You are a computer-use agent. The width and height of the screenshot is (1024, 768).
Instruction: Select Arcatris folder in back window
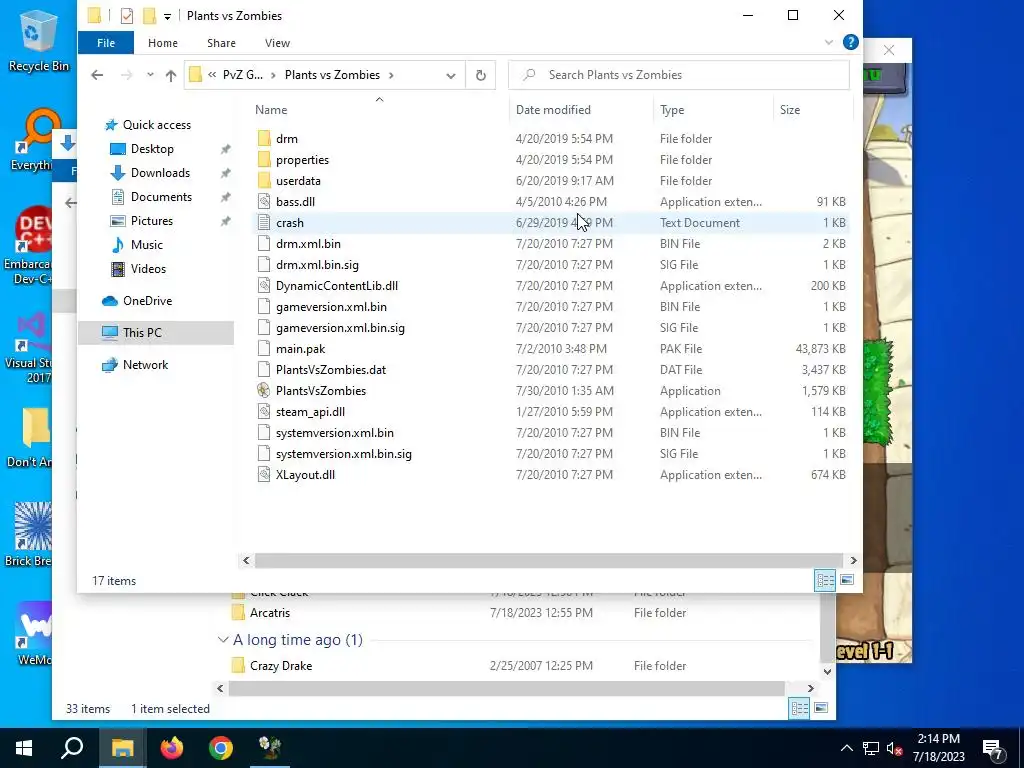click(x=270, y=613)
